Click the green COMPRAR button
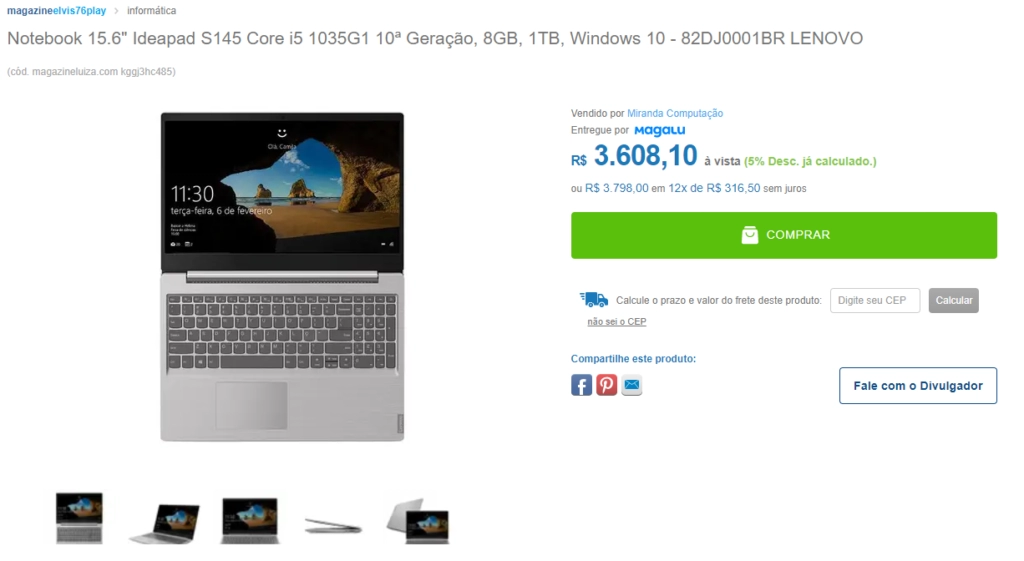Image resolution: width=1024 pixels, height=561 pixels. pos(784,235)
